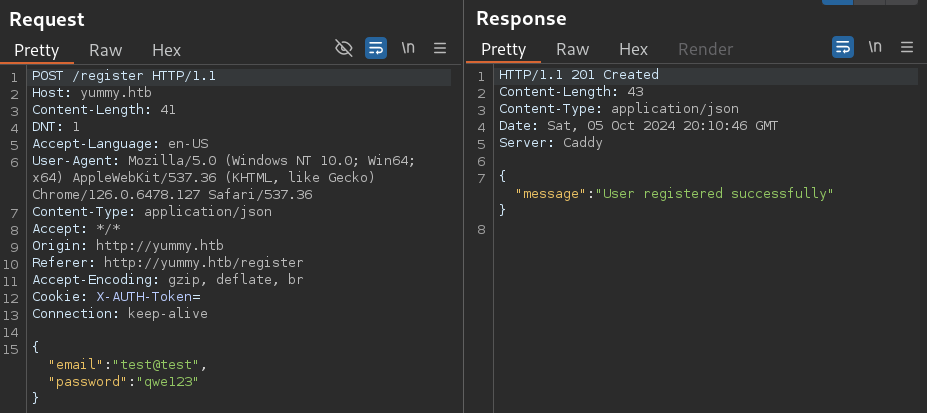
Task: Switch Request view to Hex tab
Action: 167,50
